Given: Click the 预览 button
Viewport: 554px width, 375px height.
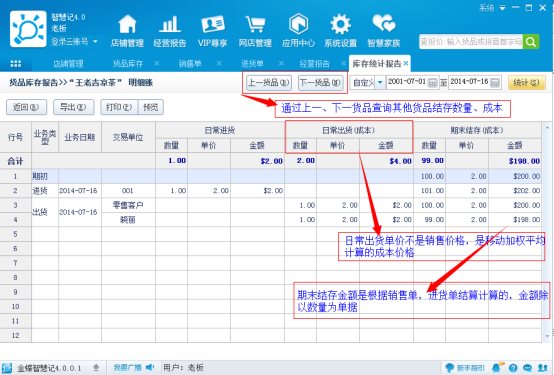Looking at the screenshot, I should (x=151, y=107).
